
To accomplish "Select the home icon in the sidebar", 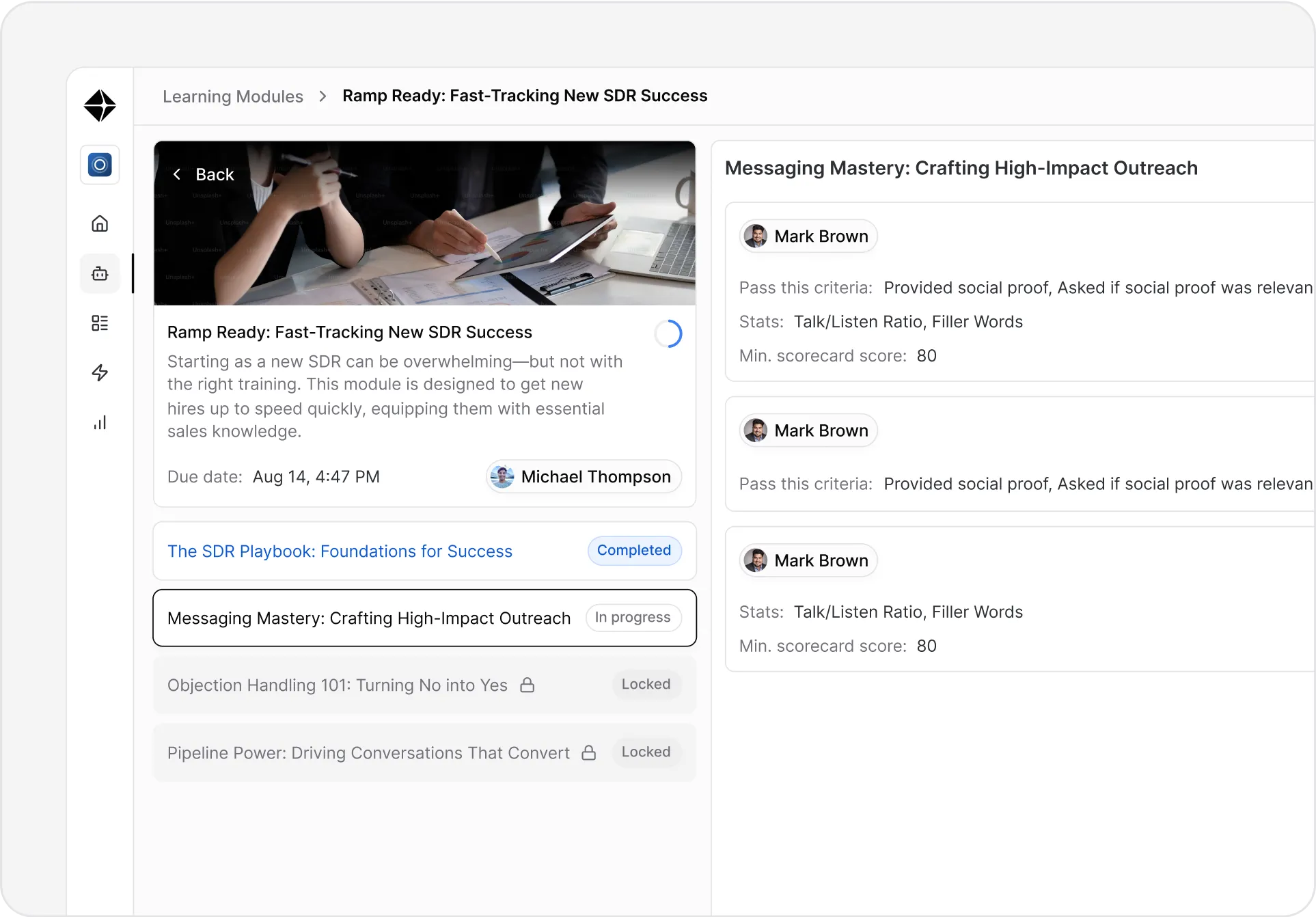I will tap(100, 223).
